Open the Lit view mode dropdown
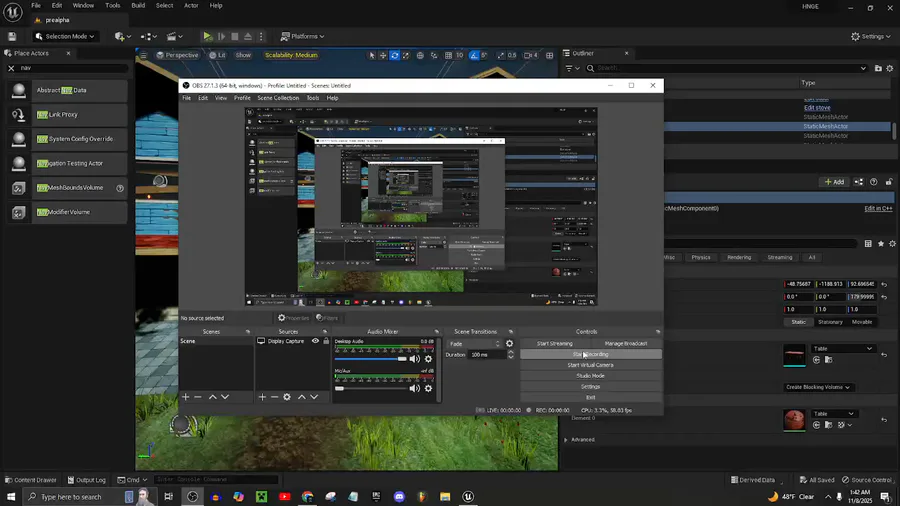The width and height of the screenshot is (900, 506). pos(218,55)
